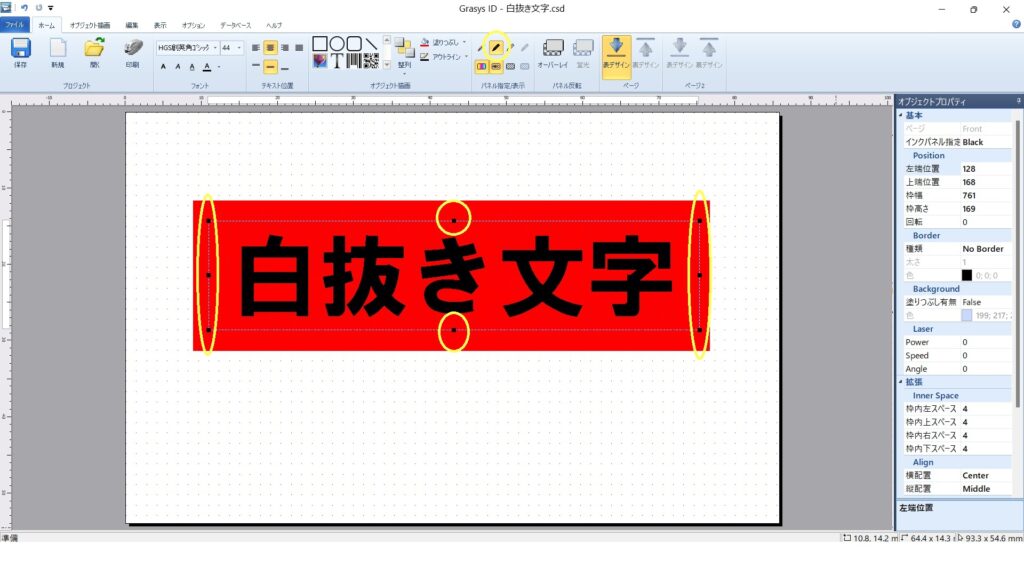Click the オーバーレイ panel icon

coord(553,48)
